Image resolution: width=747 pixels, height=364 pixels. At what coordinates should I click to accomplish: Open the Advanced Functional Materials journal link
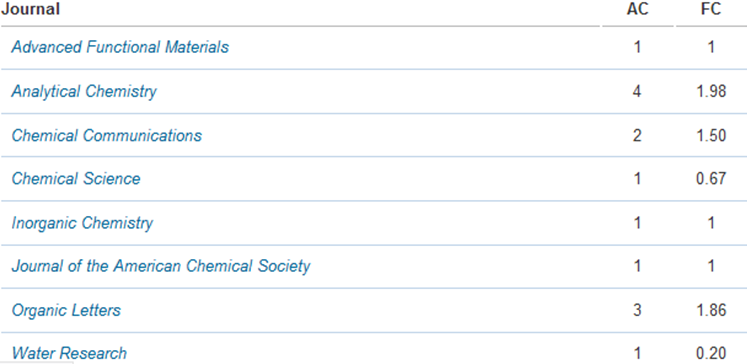point(120,47)
